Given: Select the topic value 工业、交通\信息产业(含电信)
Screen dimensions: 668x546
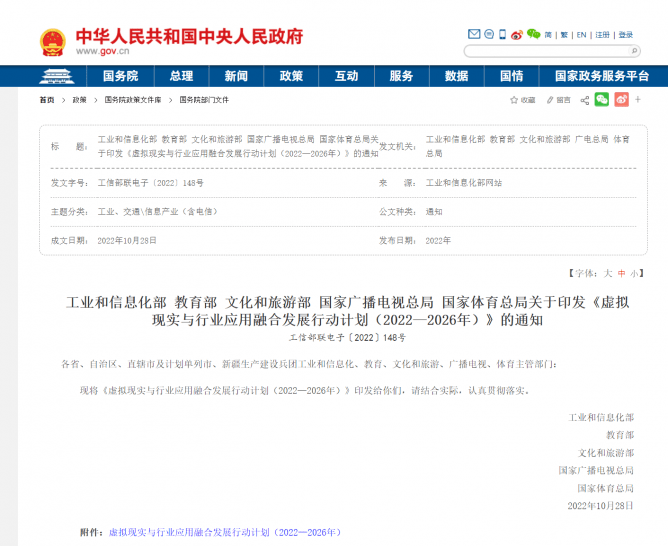Looking at the screenshot, I should [158, 212].
